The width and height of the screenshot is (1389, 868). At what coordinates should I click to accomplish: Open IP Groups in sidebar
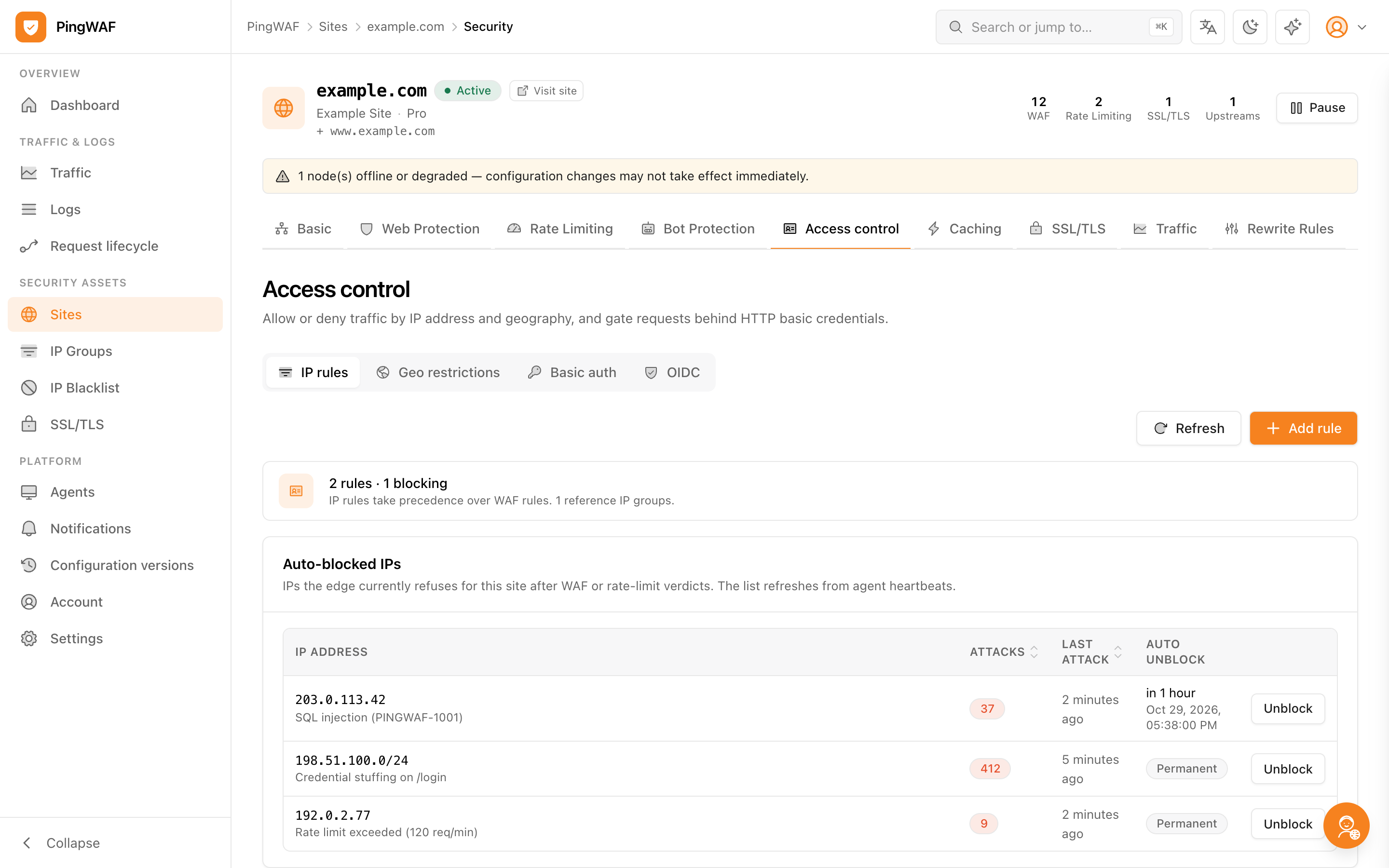pyautogui.click(x=115, y=352)
